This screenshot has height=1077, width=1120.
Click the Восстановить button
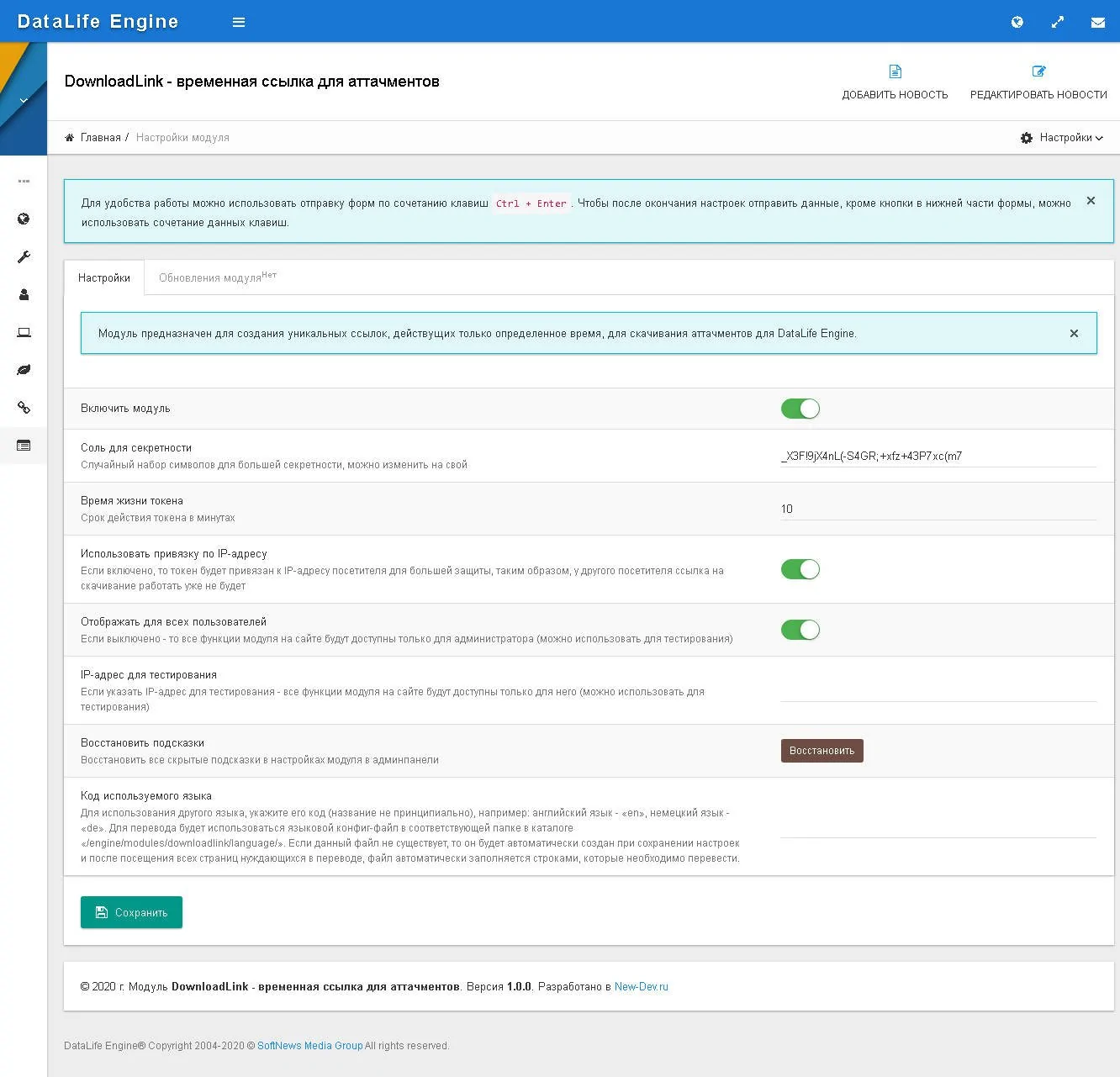(822, 751)
